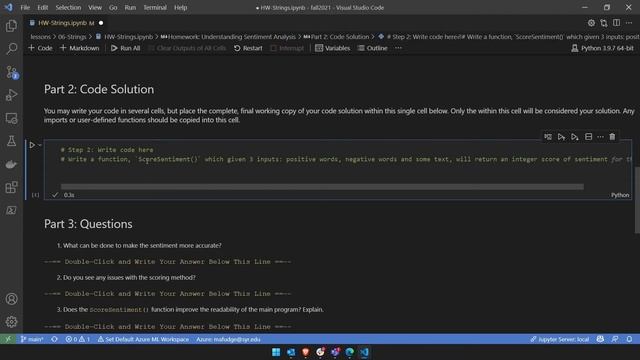This screenshot has height=360, width=640.
Task: Click the Part 2: Code Solution breadcrumb
Action: coord(336,37)
